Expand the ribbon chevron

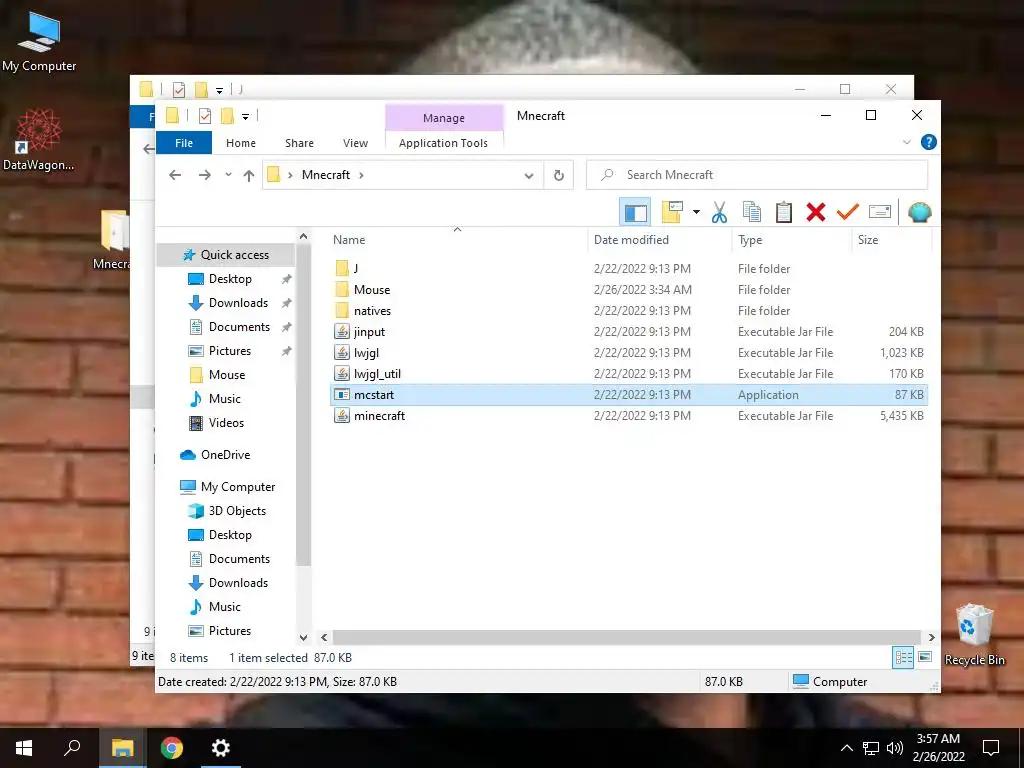906,142
